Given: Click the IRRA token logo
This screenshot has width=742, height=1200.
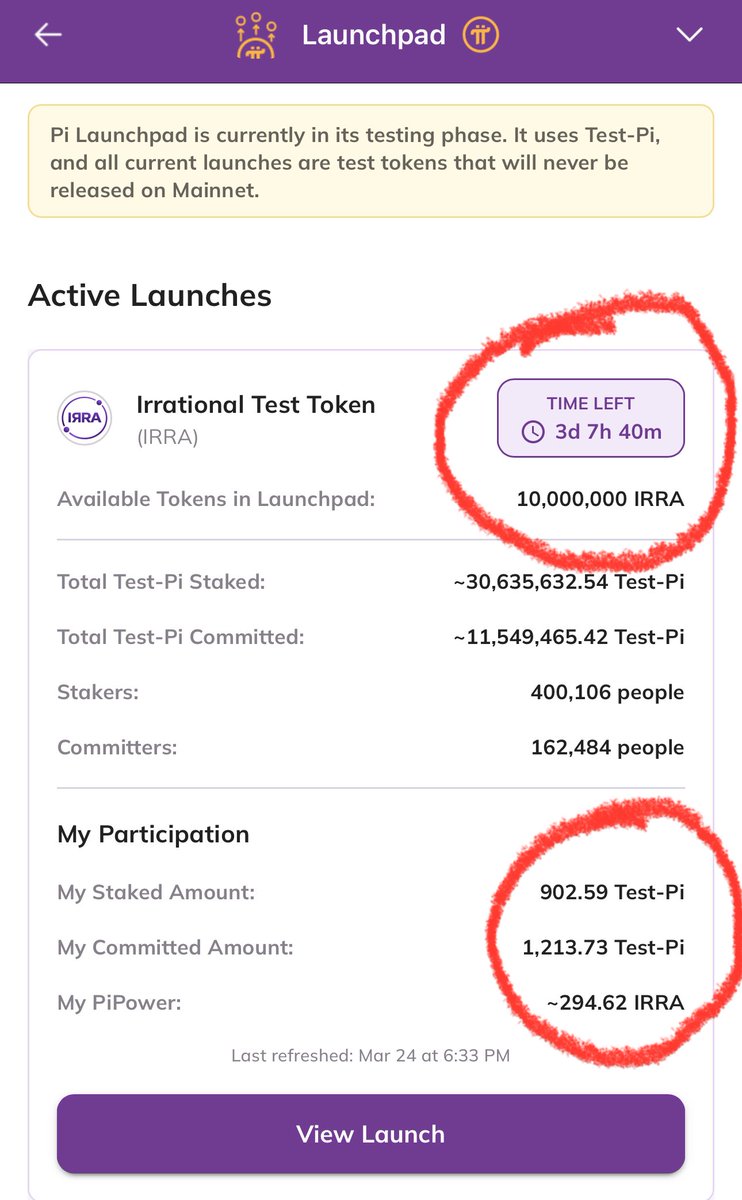Looking at the screenshot, I should point(84,418).
